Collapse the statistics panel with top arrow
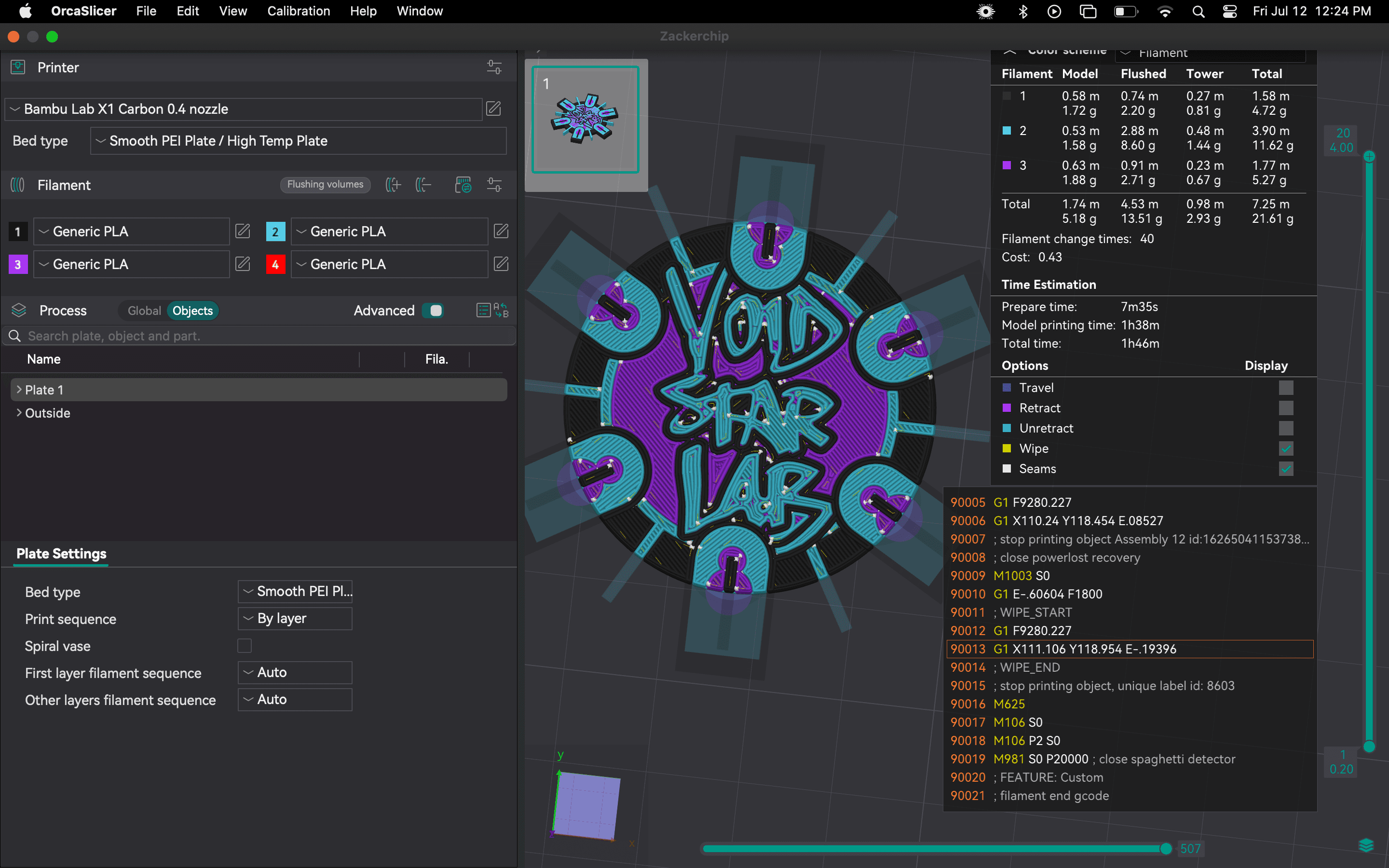Image resolution: width=1389 pixels, height=868 pixels. pyautogui.click(x=1009, y=52)
